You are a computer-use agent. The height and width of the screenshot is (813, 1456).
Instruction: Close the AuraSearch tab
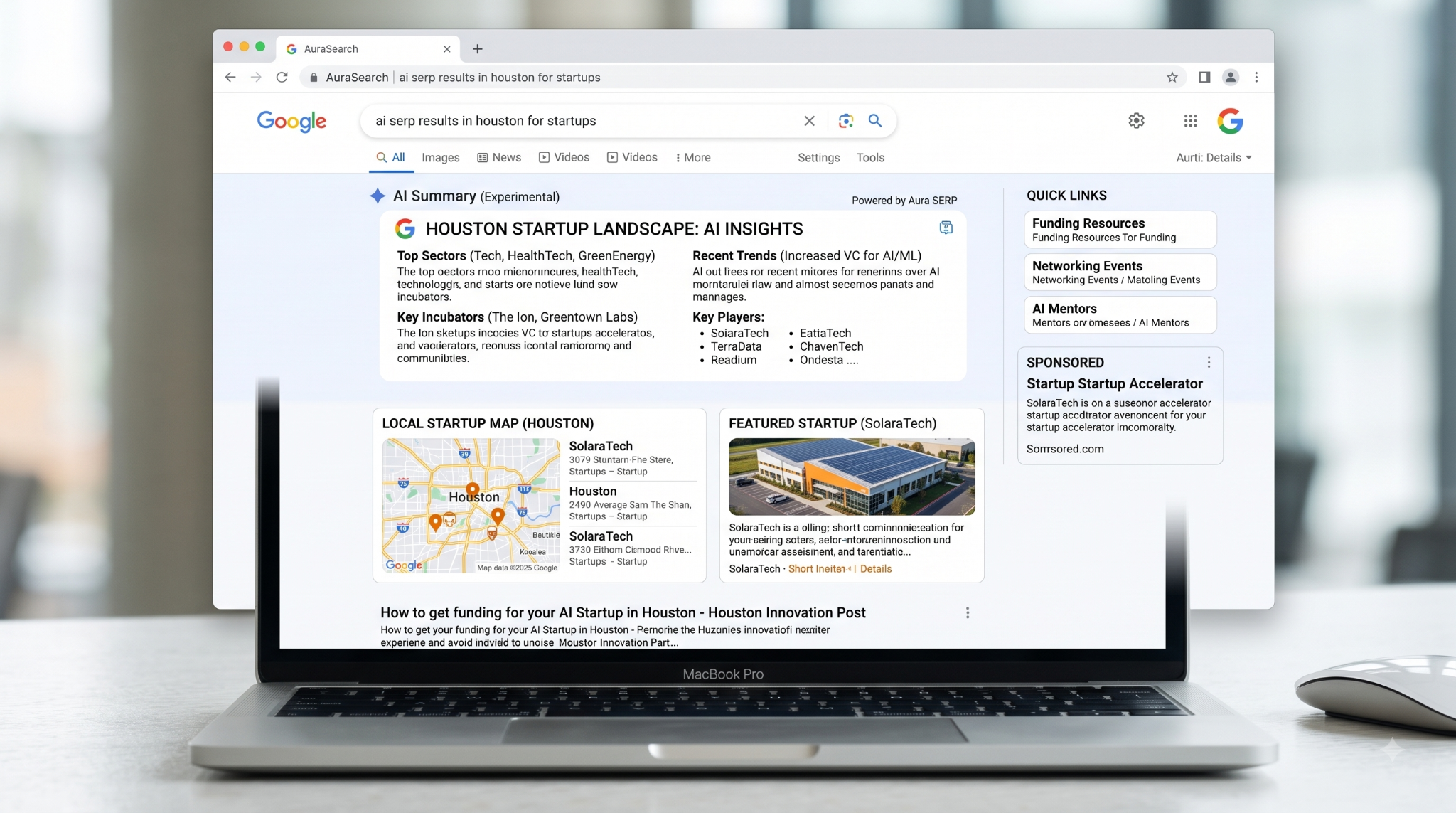(446, 49)
